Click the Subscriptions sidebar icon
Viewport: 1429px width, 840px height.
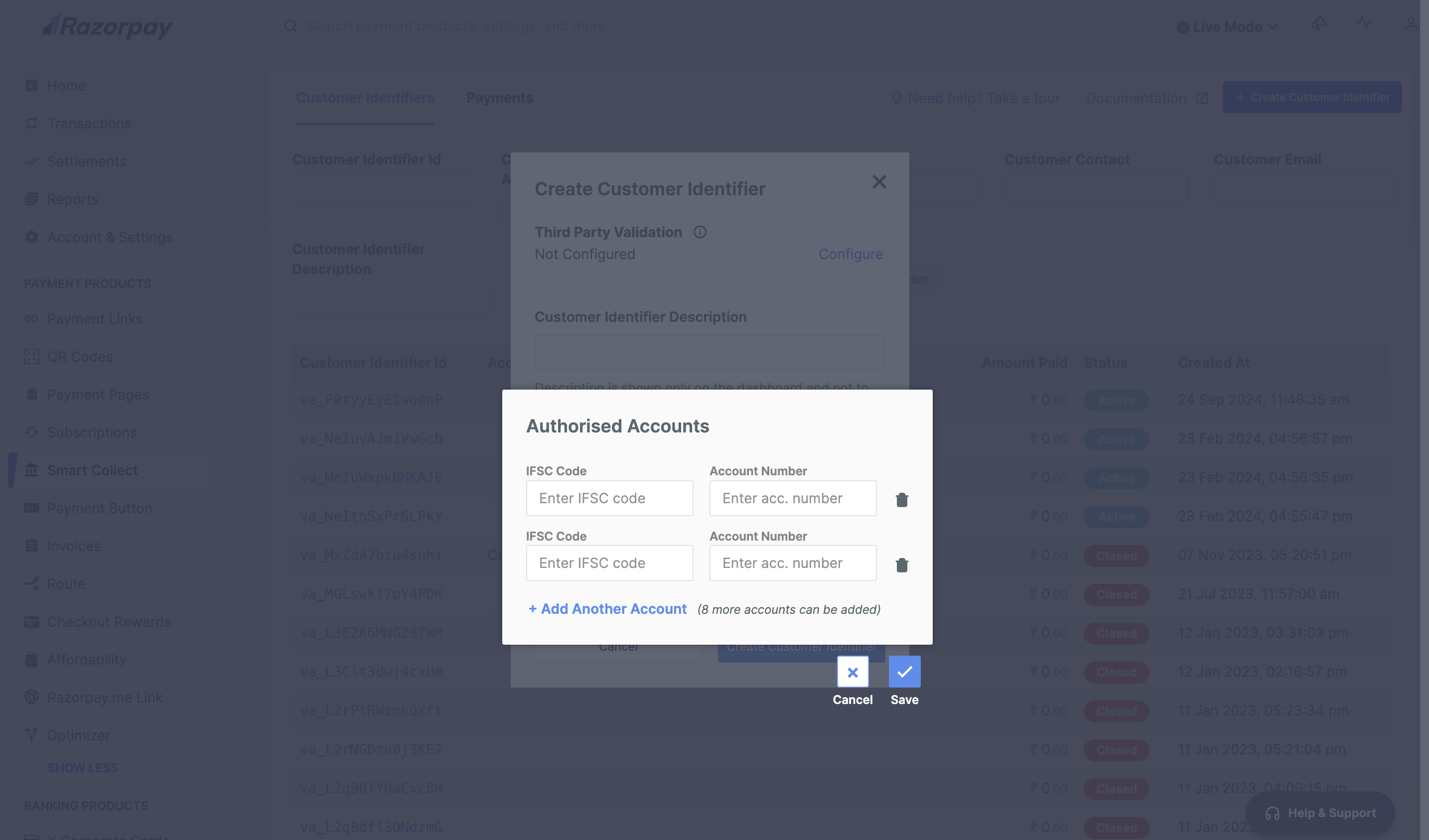(x=29, y=432)
